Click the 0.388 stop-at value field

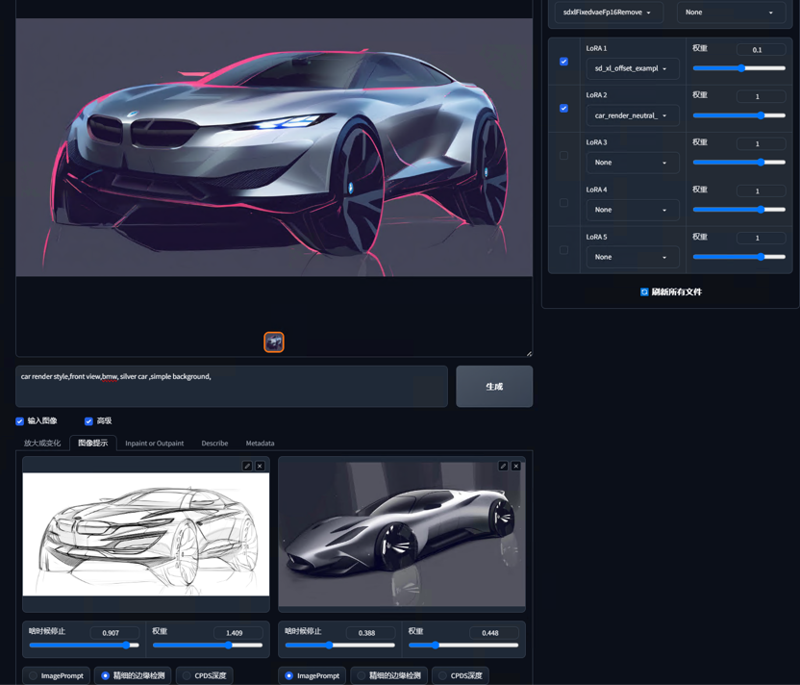[370, 633]
